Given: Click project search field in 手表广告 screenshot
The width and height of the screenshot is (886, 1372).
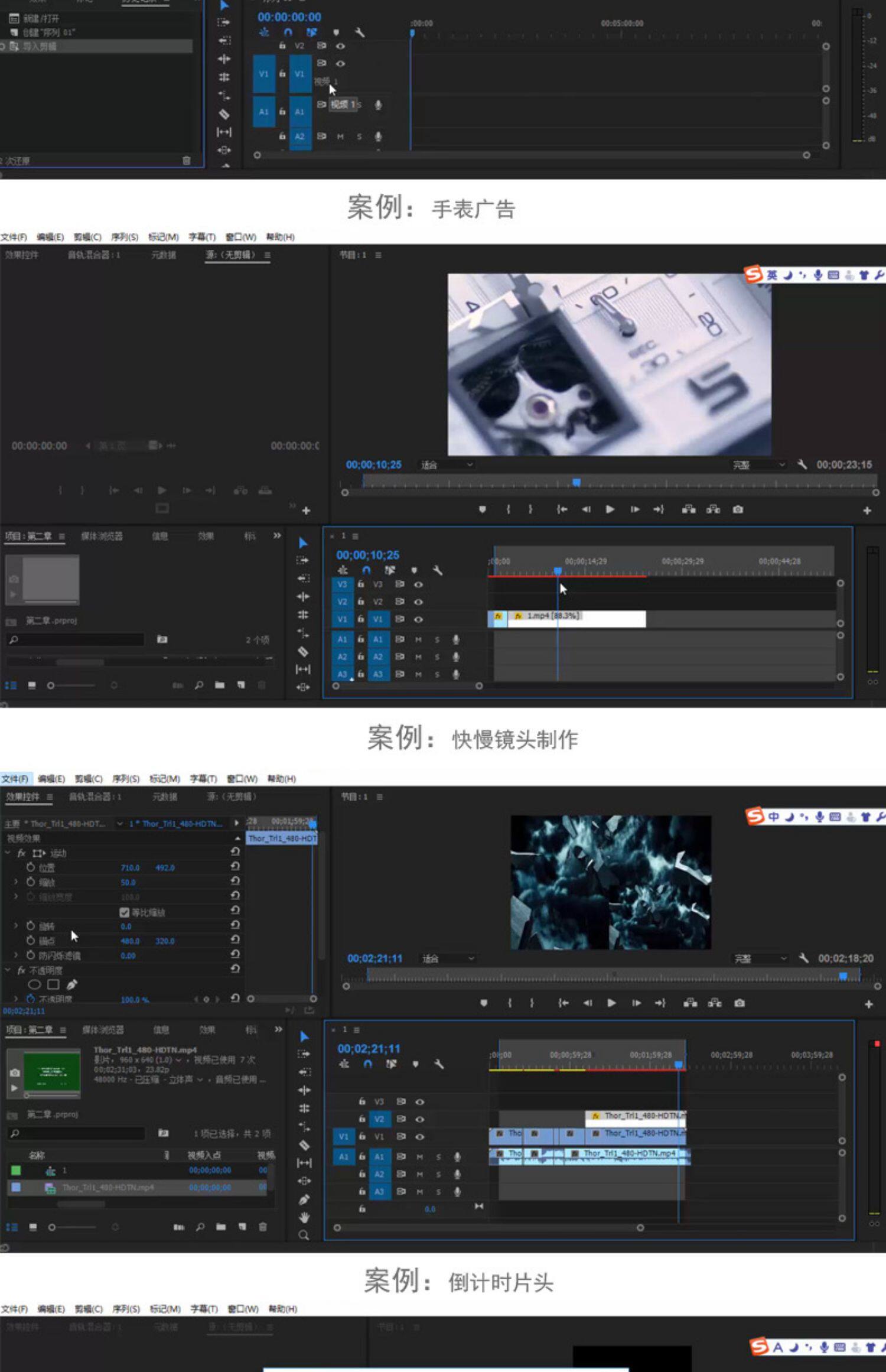Looking at the screenshot, I should pos(75,639).
